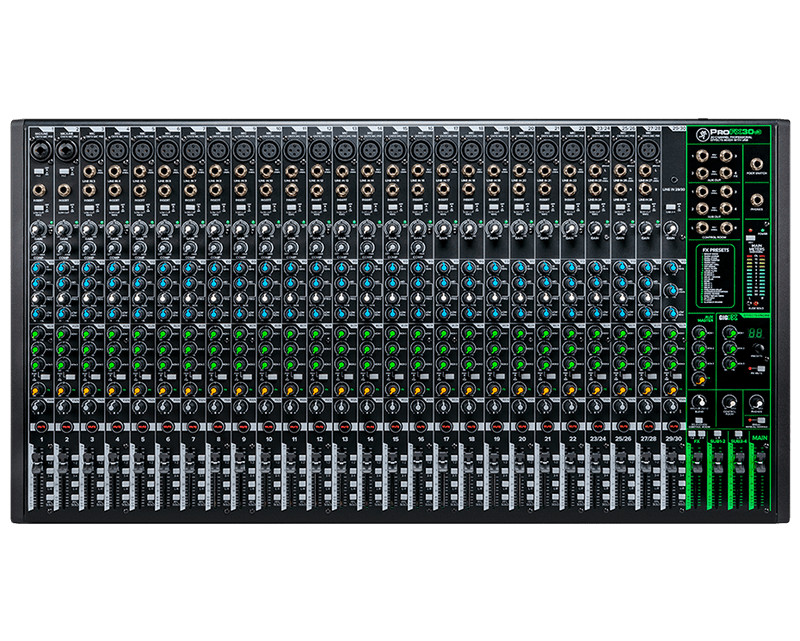
Task: Click the channel 1 pan knob
Action: click(x=38, y=408)
